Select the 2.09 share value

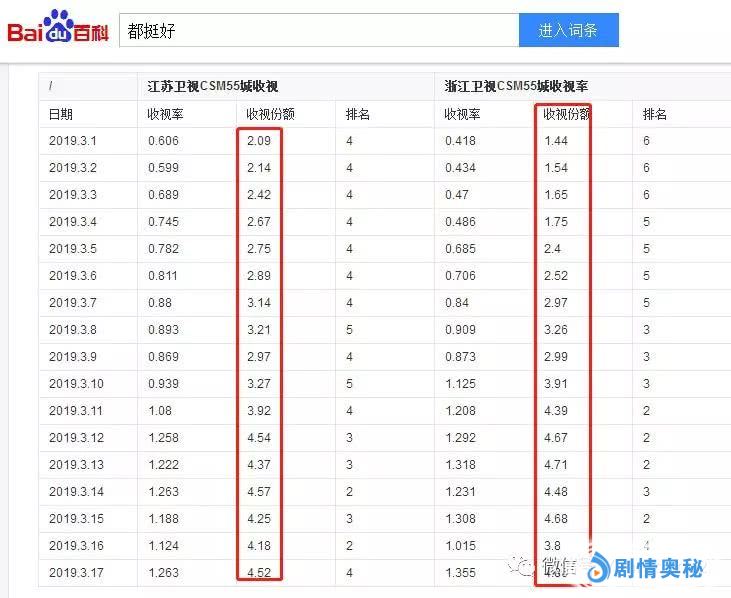(258, 141)
